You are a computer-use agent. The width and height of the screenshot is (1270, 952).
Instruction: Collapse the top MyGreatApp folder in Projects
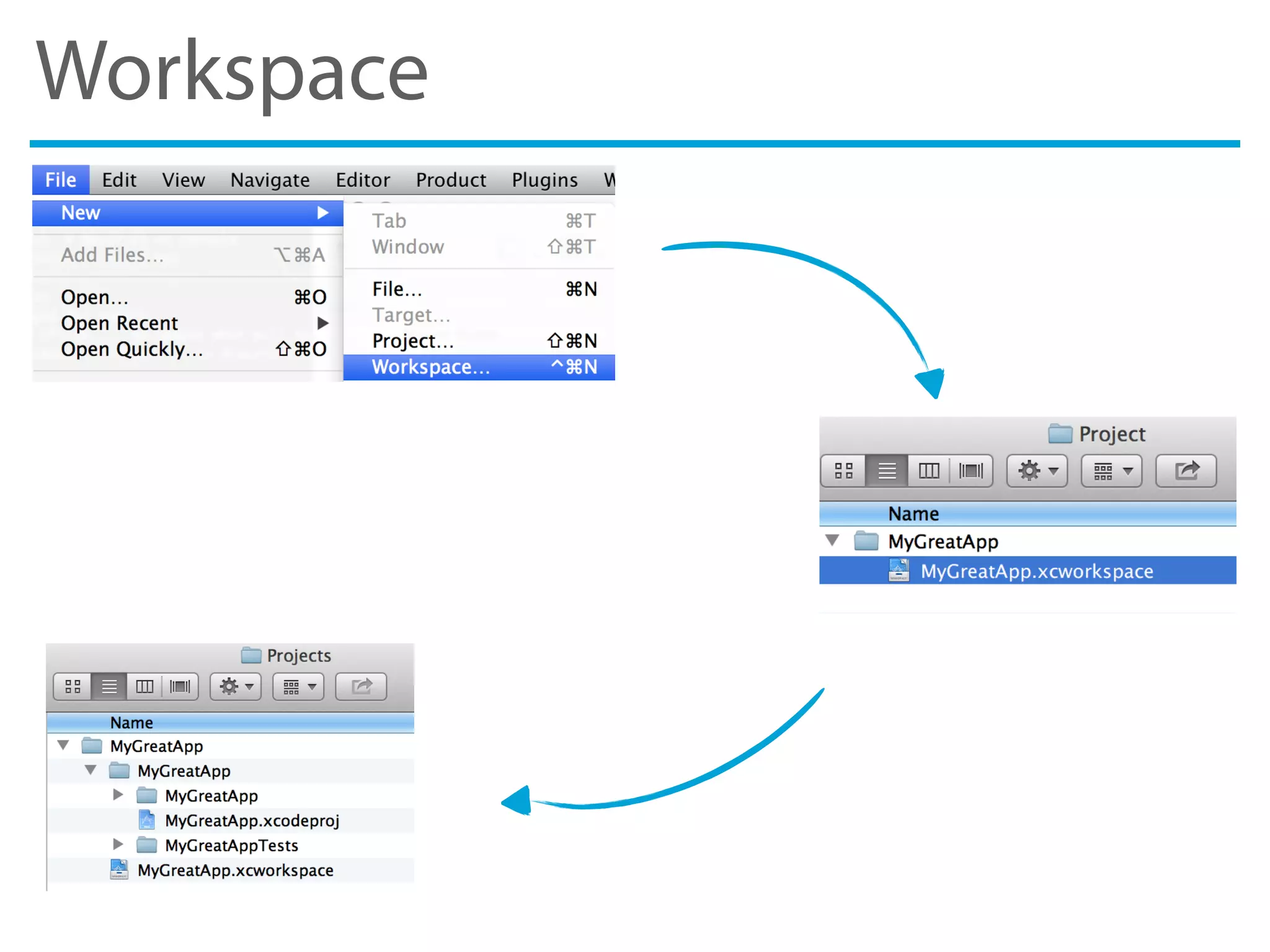63,745
